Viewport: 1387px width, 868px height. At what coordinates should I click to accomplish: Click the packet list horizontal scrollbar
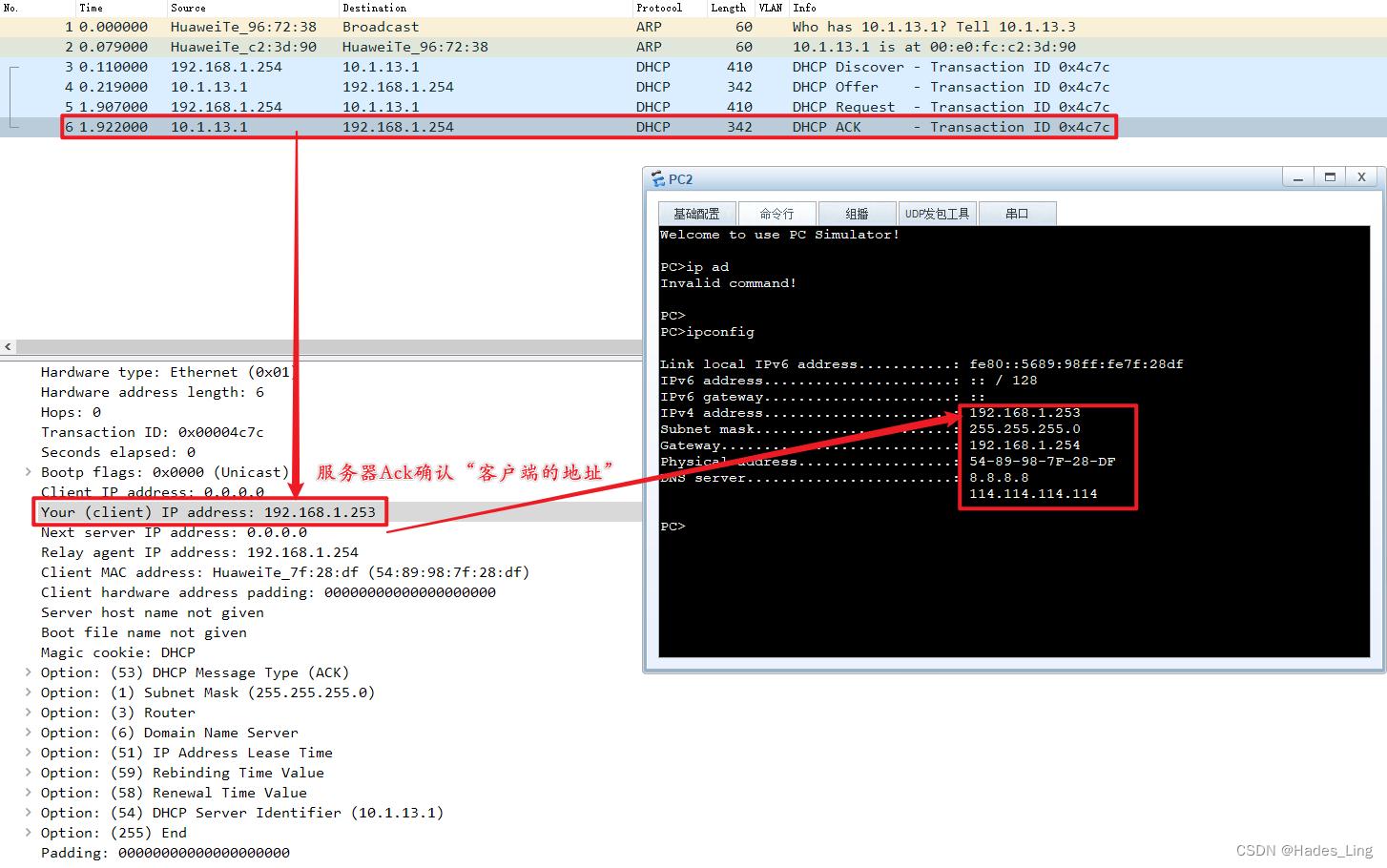[x=329, y=347]
